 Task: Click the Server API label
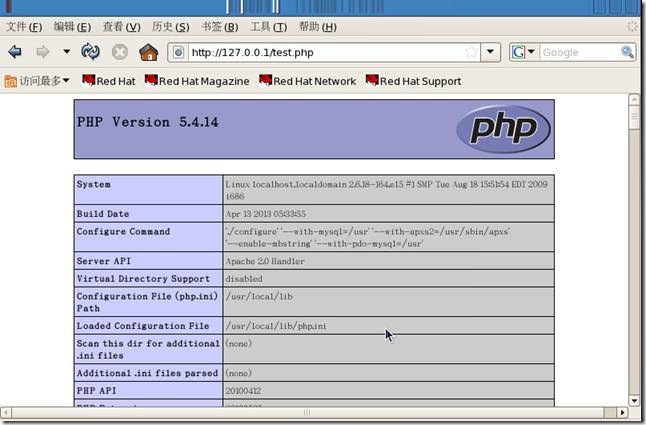(103, 261)
